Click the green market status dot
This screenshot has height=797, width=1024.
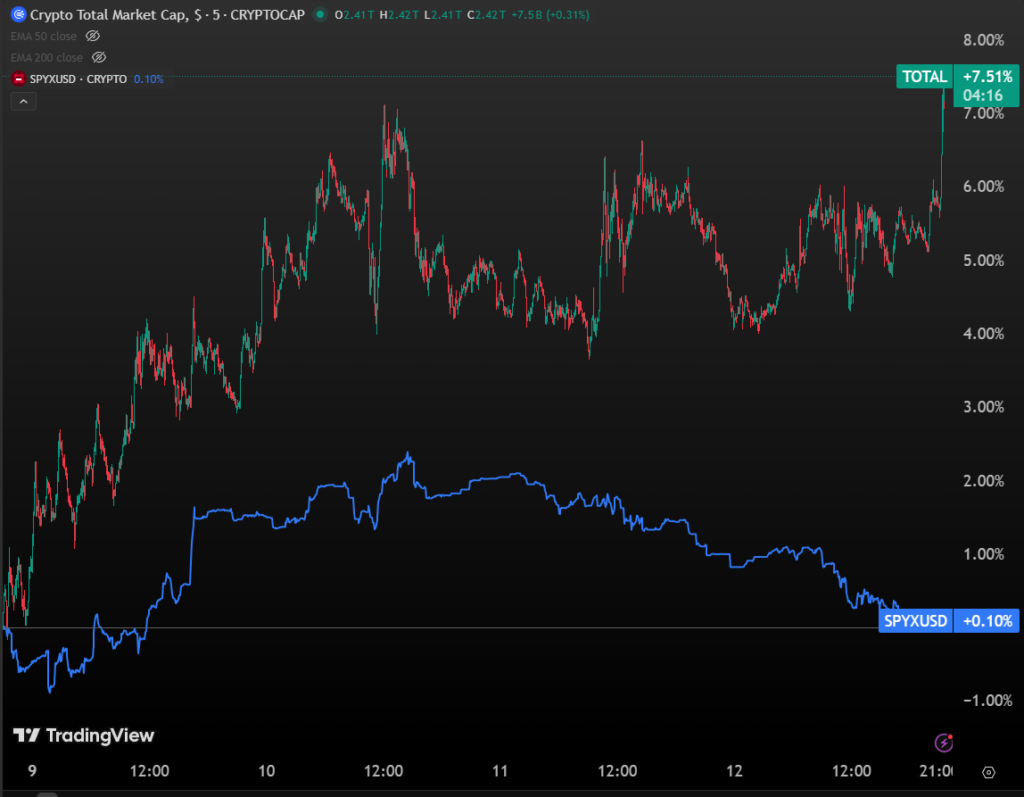pos(319,15)
